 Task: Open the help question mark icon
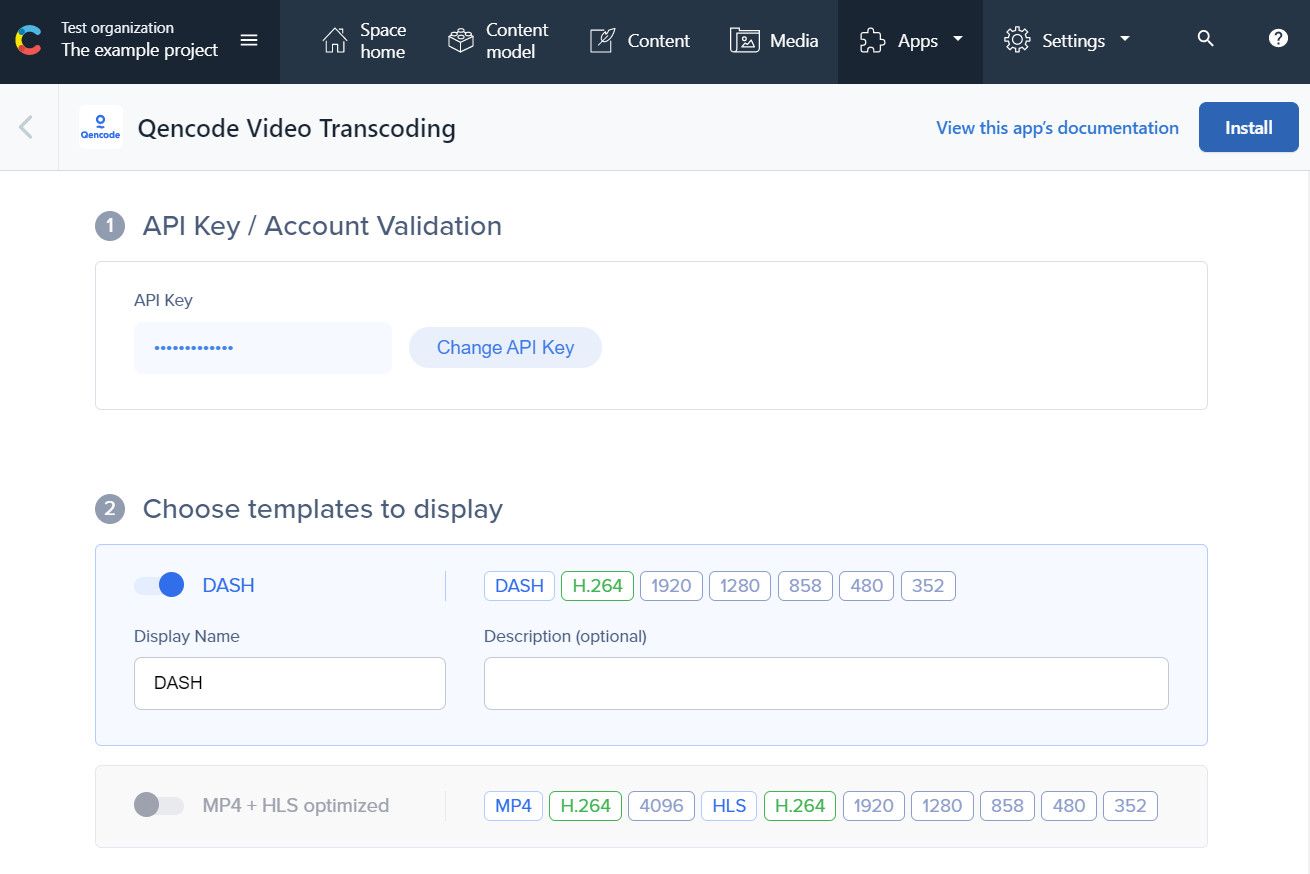pos(1278,38)
